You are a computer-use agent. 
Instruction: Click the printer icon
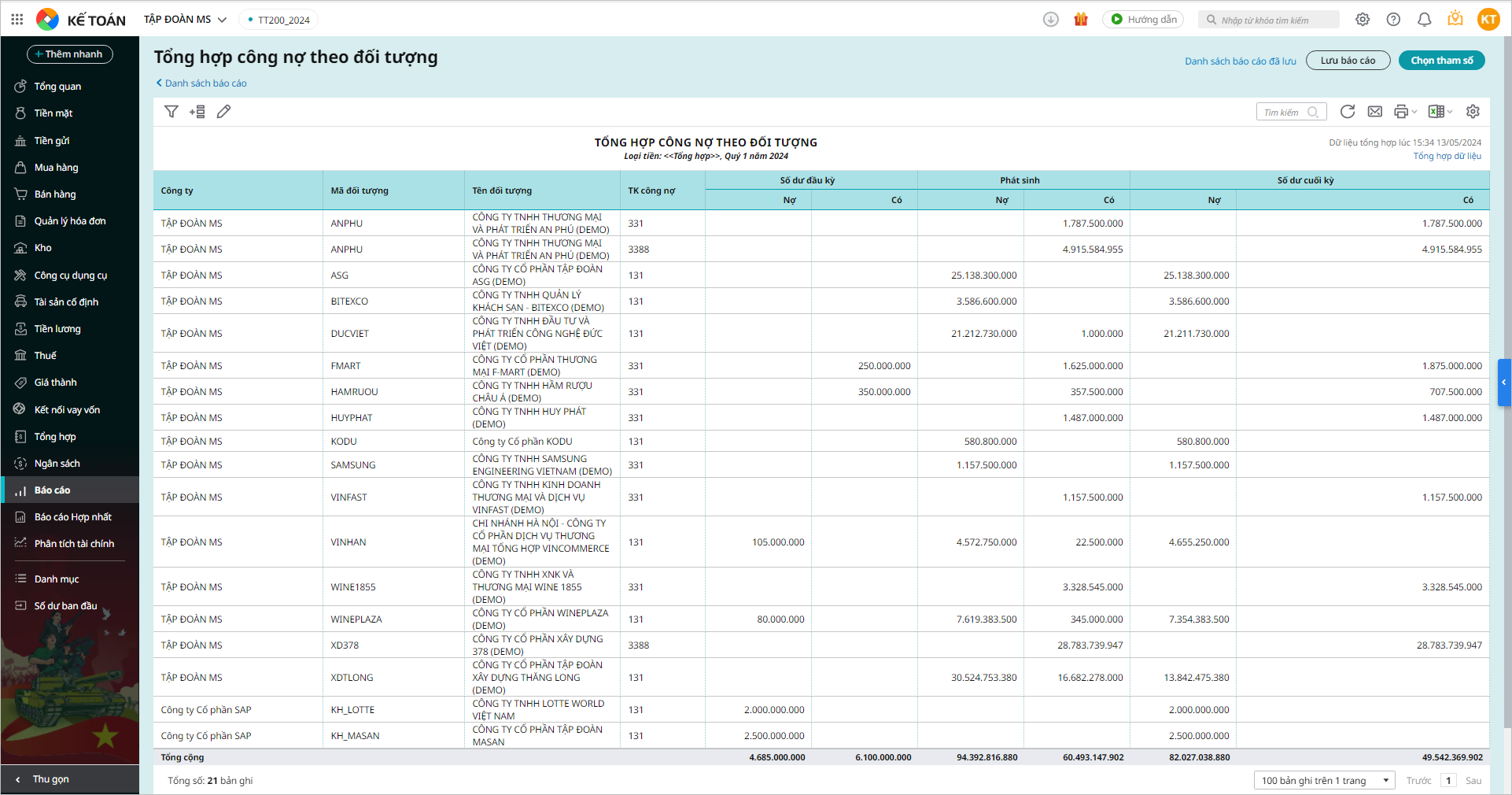click(x=1401, y=112)
